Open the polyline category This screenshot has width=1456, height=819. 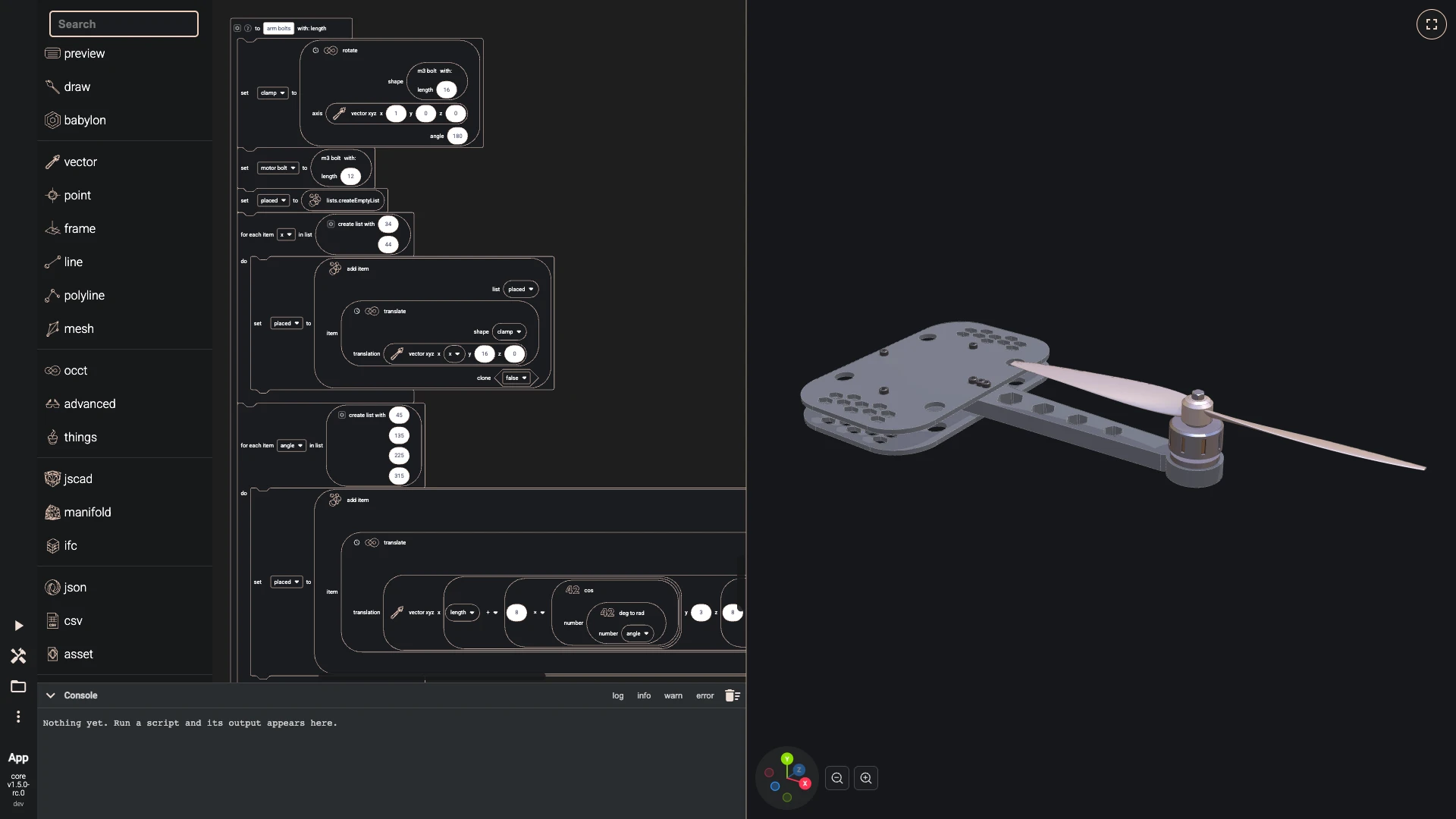pyautogui.click(x=124, y=295)
